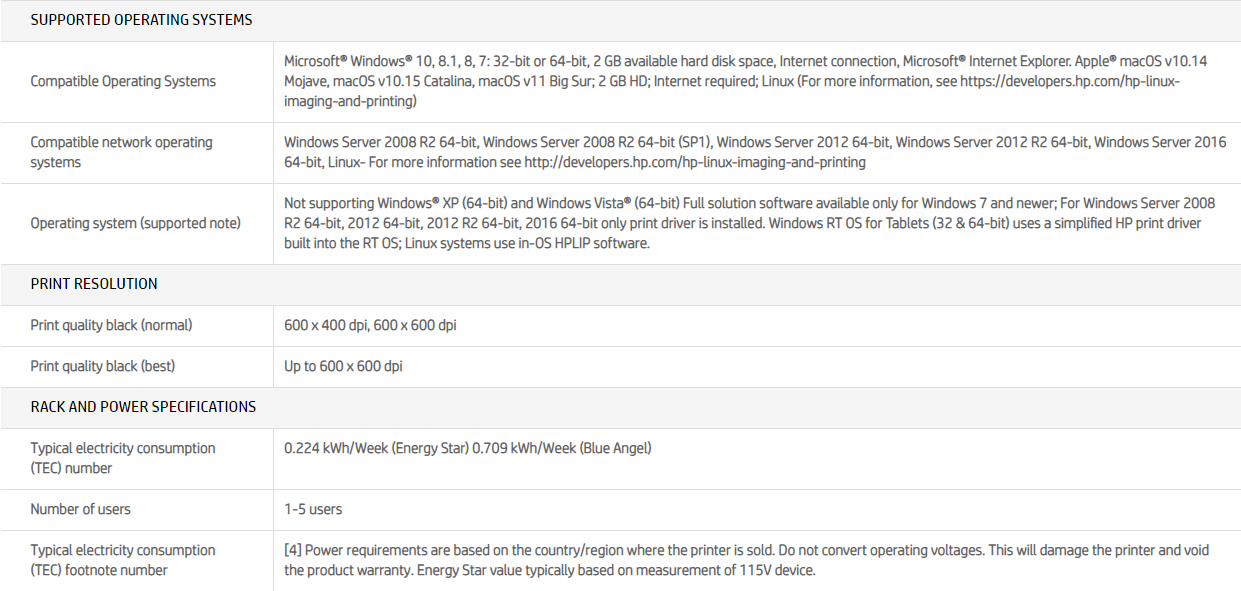Select the 1-5 users value
Screen dimensions: 1241x591
click(x=313, y=509)
